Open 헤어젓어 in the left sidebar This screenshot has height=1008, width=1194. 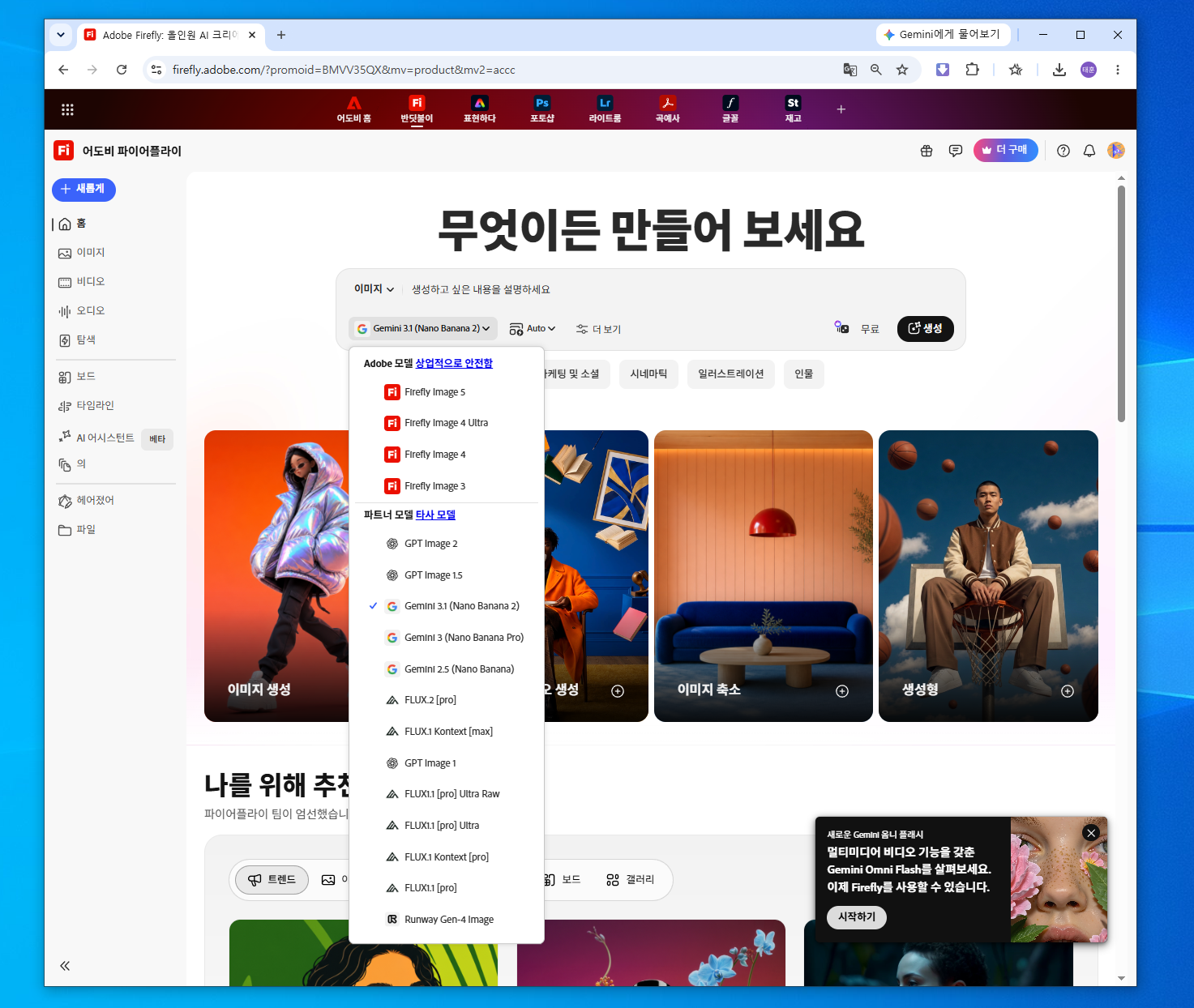pyautogui.click(x=86, y=501)
